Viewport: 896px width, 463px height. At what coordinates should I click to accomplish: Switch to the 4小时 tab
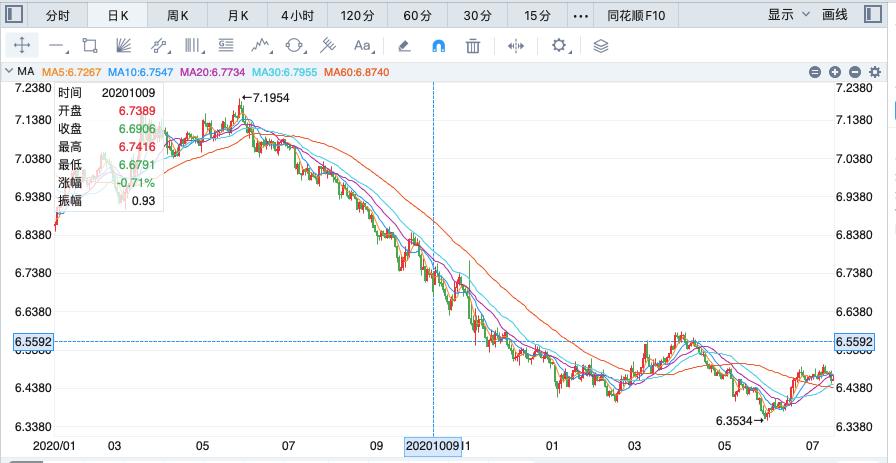tap(298, 15)
